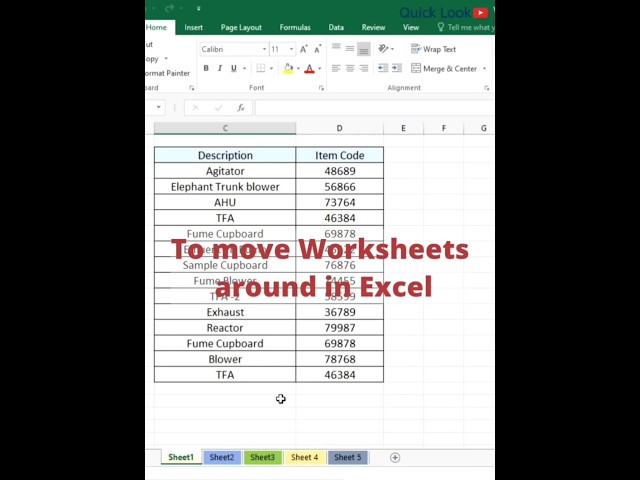Open the Data ribbon tab
Viewport: 640px width, 480px height.
(x=336, y=27)
